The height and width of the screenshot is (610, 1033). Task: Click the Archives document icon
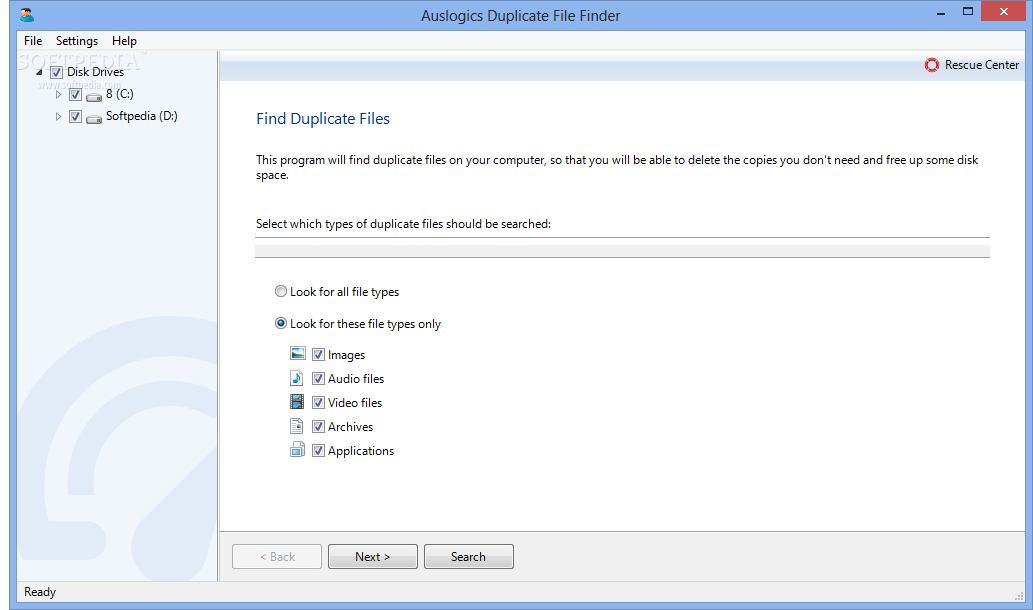296,426
